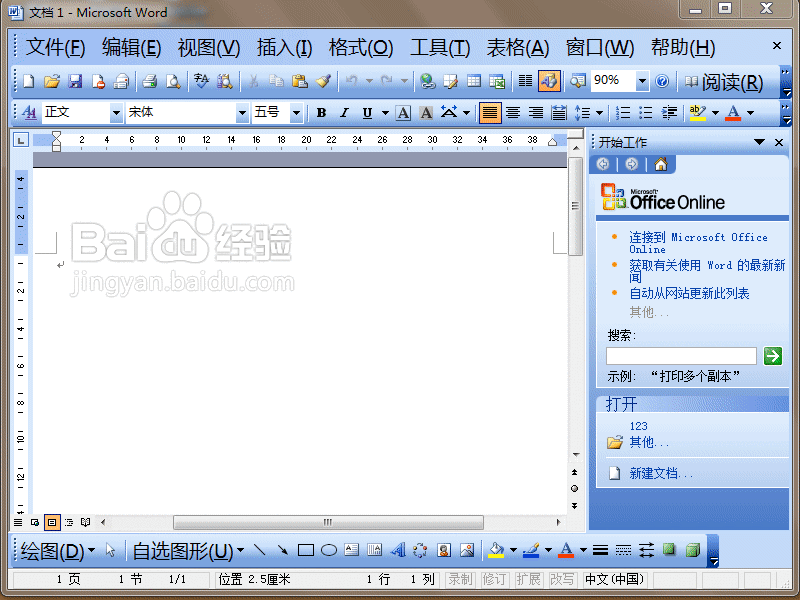This screenshot has height=600, width=800.
Task: Click the horizontal scrollbar thumb
Action: point(328,522)
